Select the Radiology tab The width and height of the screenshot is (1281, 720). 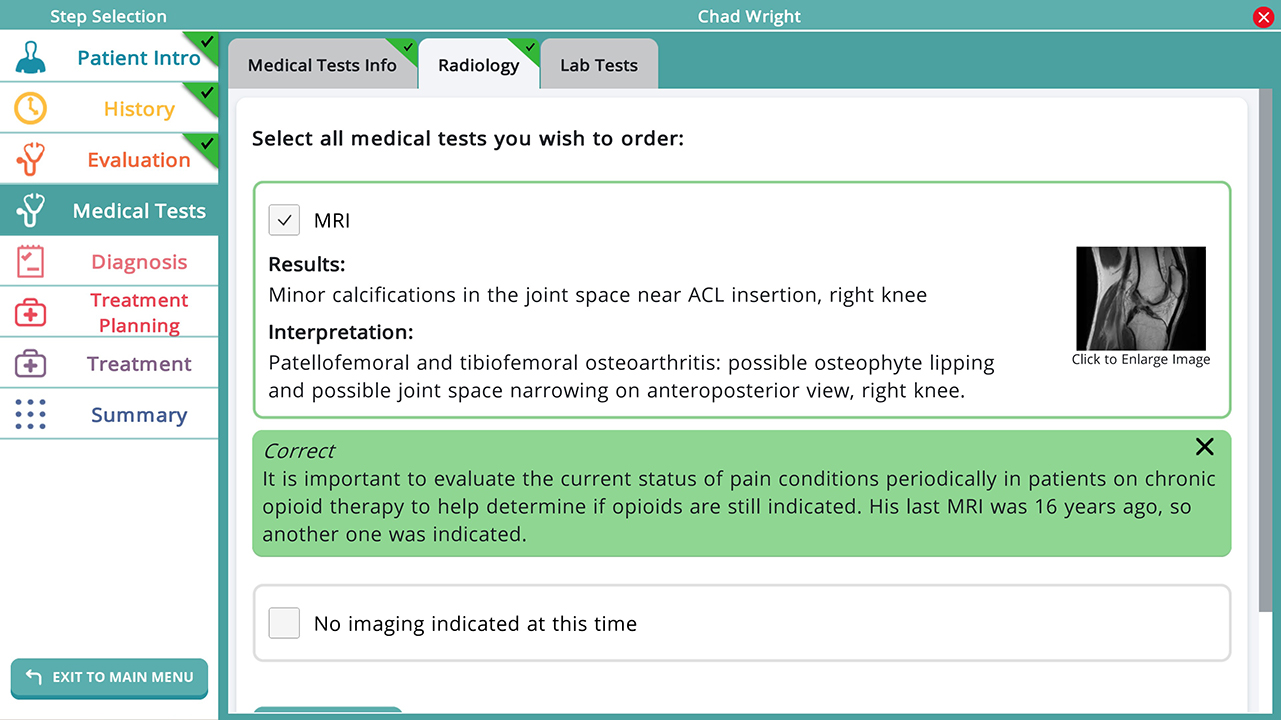[479, 65]
